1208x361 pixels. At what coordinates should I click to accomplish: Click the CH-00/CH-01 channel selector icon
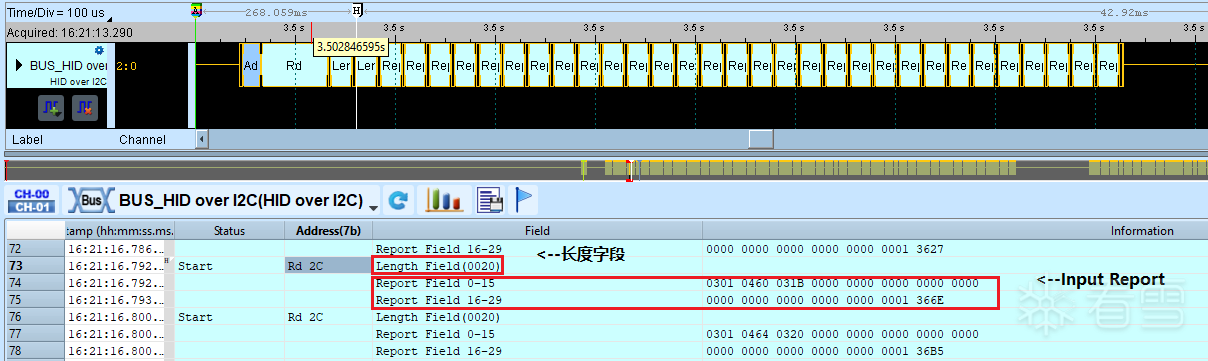(30, 200)
